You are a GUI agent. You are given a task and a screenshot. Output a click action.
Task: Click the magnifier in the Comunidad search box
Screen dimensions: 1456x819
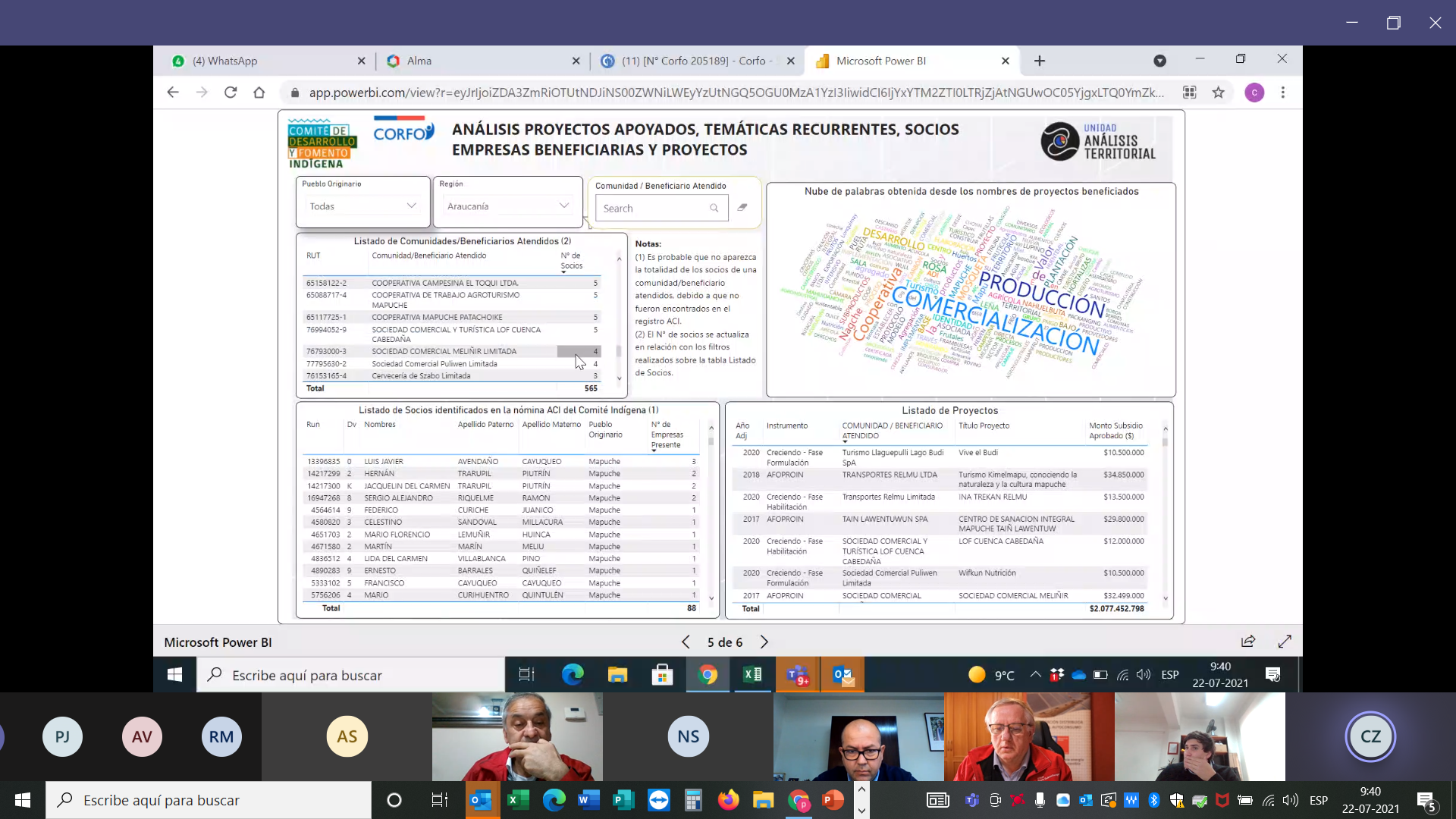point(713,208)
